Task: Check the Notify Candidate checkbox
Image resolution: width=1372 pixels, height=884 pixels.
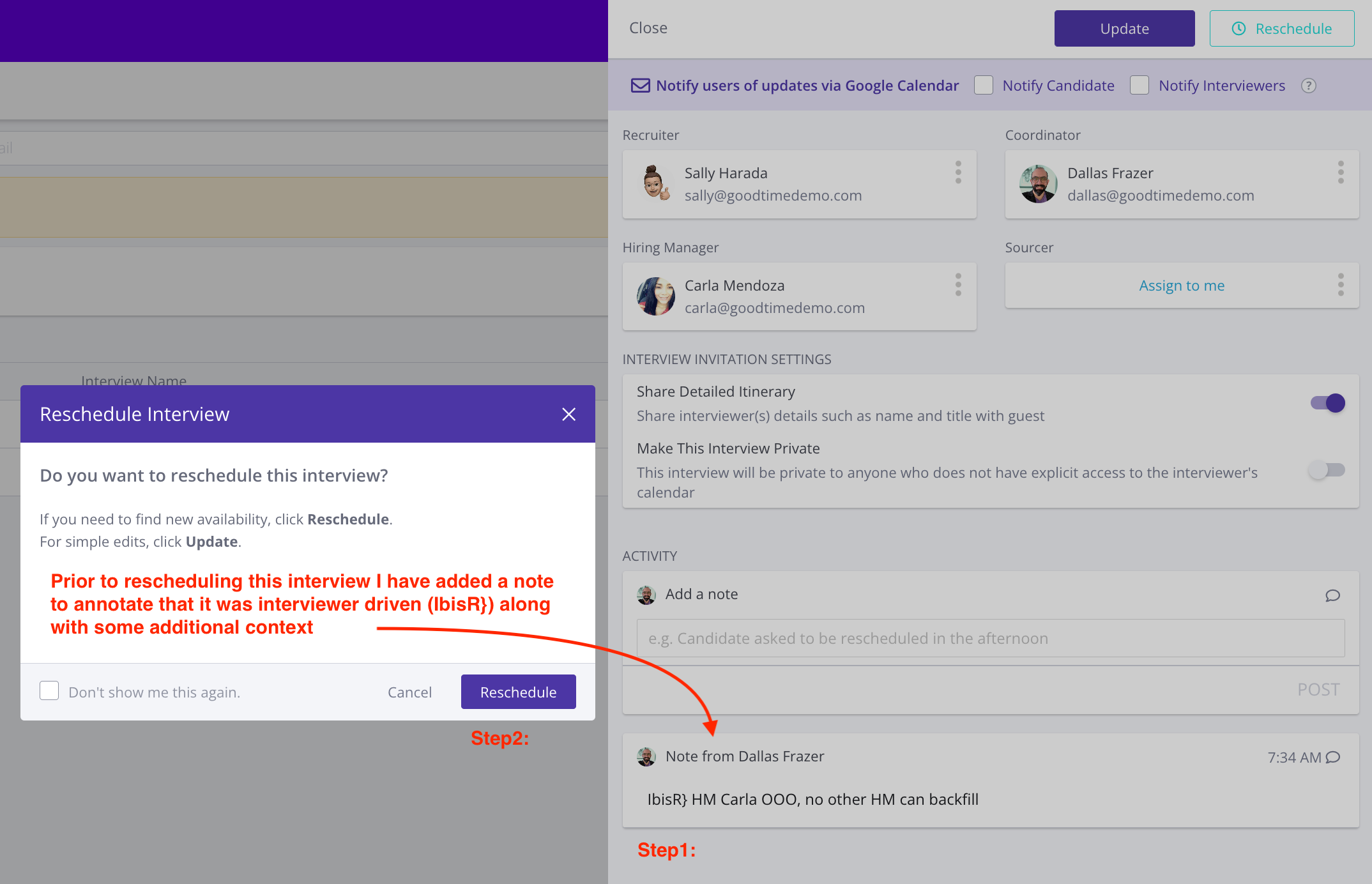Action: [984, 86]
